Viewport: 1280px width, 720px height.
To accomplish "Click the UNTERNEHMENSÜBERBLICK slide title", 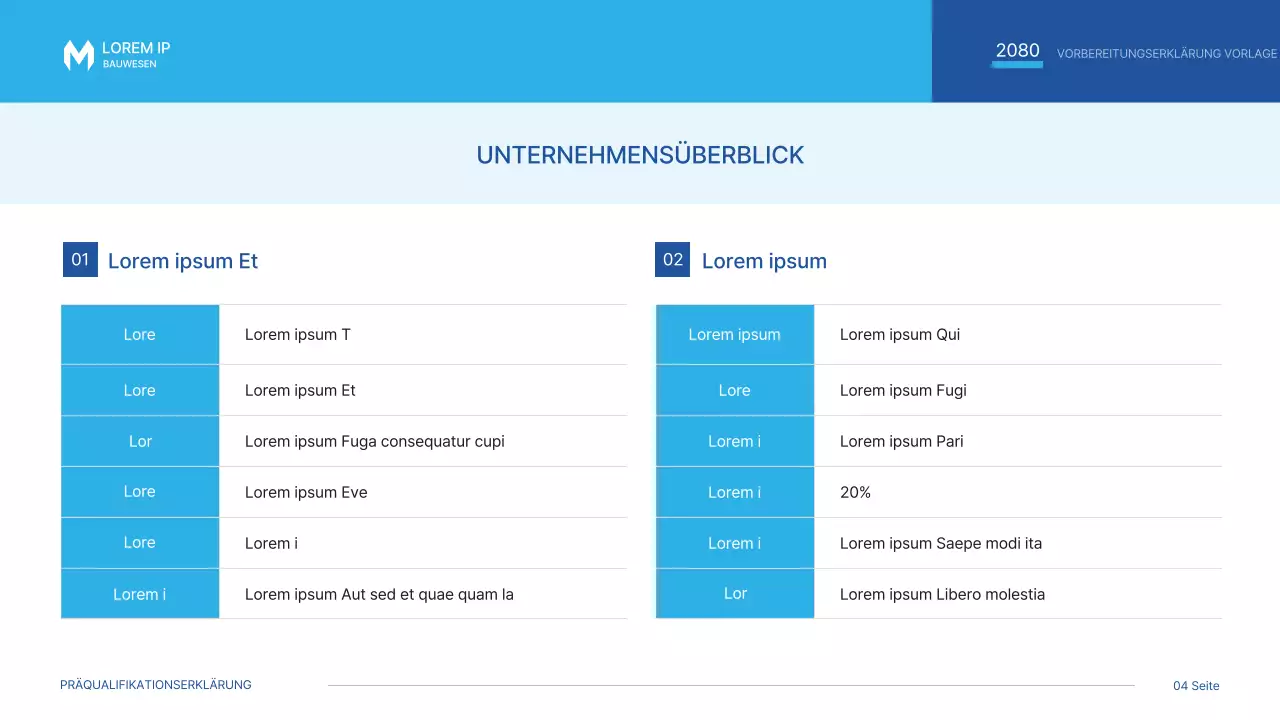I will click(640, 155).
